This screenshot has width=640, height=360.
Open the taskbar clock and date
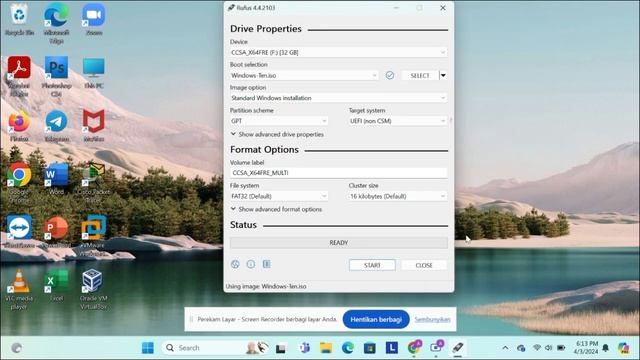click(586, 348)
